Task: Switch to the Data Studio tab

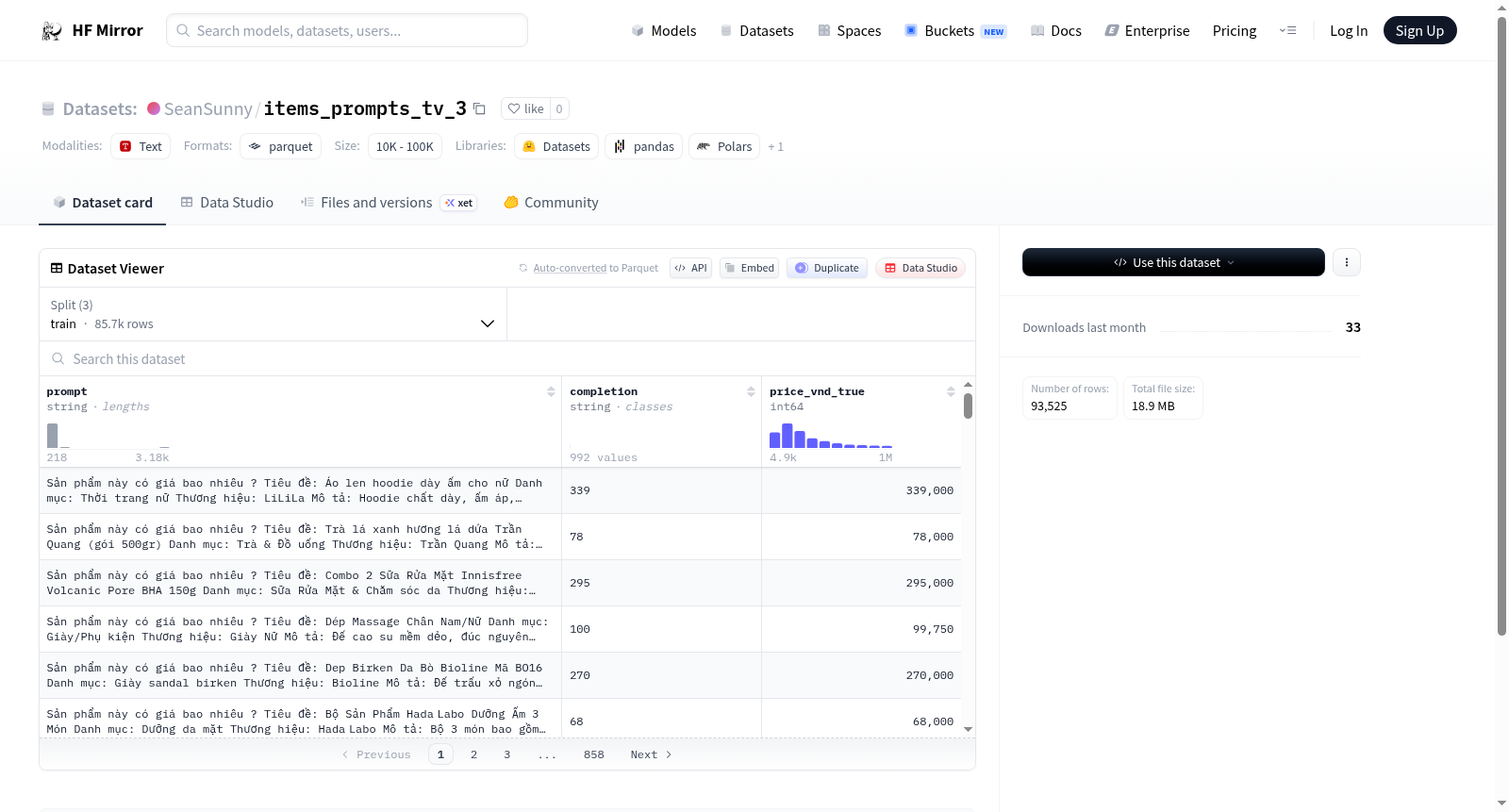Action: point(227,202)
